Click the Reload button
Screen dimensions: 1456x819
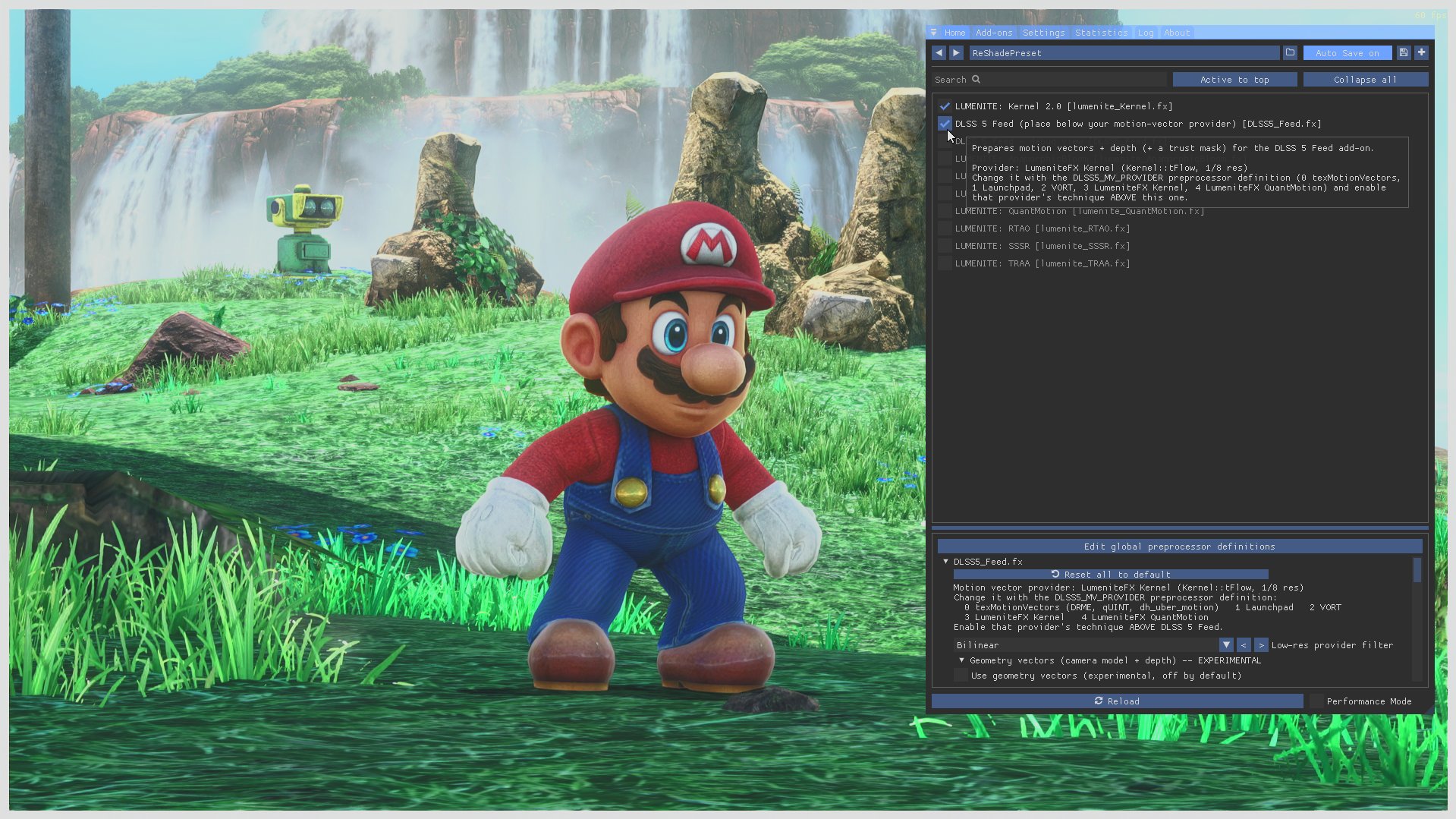[x=1117, y=701]
